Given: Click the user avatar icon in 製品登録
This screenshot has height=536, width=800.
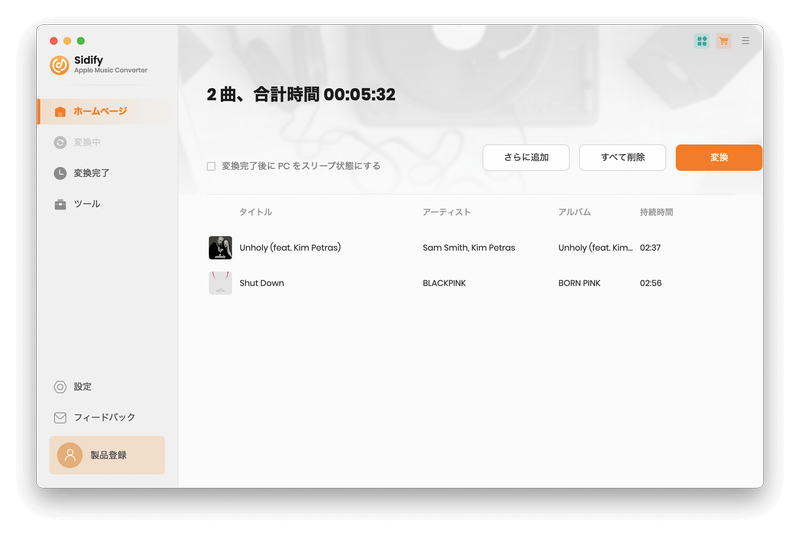Looking at the screenshot, I should click(70, 455).
